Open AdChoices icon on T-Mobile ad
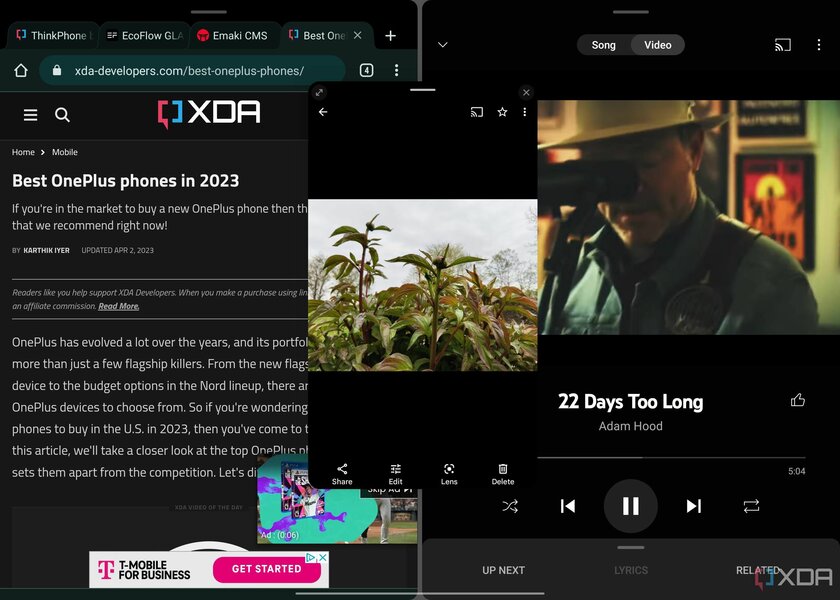 pyautogui.click(x=311, y=558)
